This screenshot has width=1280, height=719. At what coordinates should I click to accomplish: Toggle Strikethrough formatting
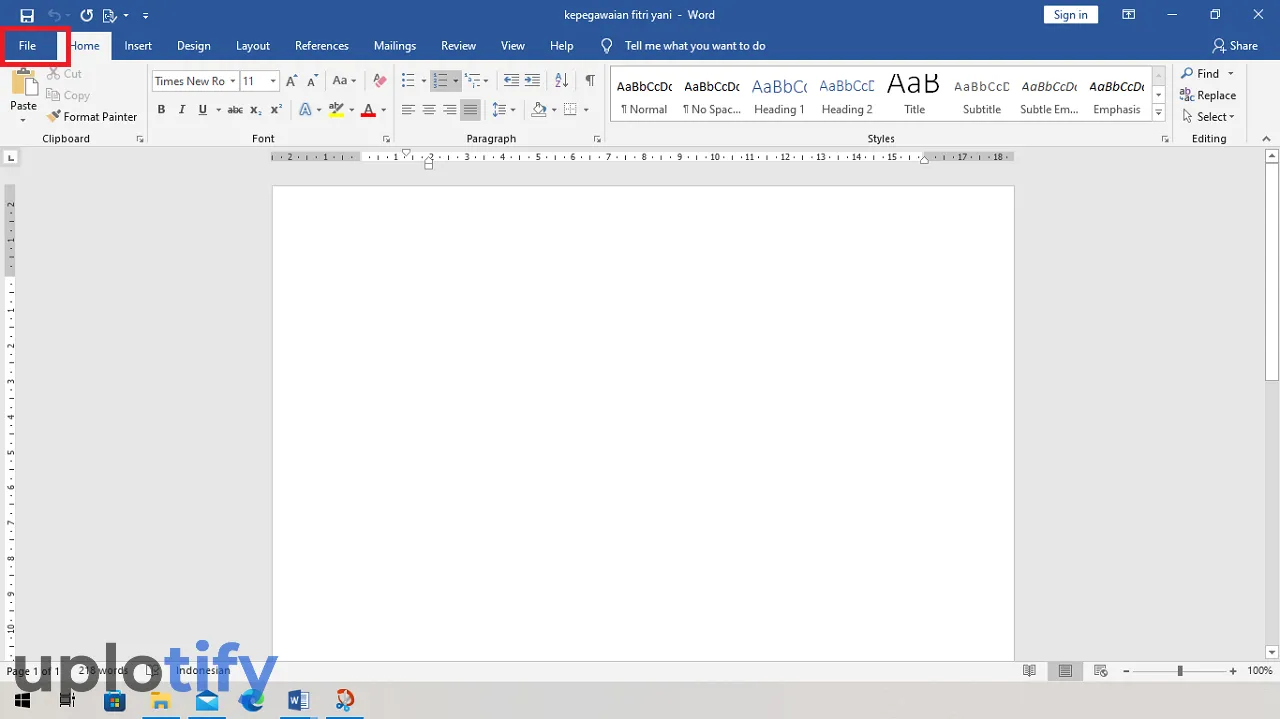pyautogui.click(x=235, y=110)
